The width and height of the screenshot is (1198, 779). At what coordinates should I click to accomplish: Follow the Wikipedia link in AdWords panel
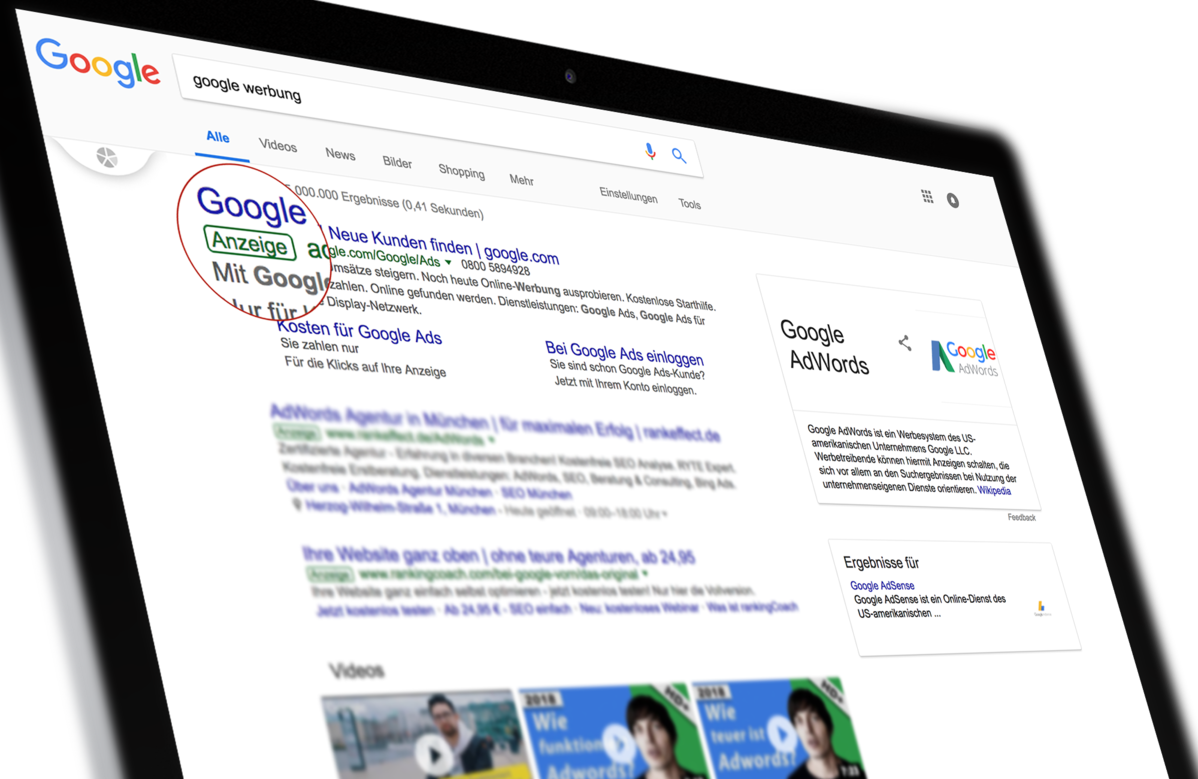click(x=994, y=490)
